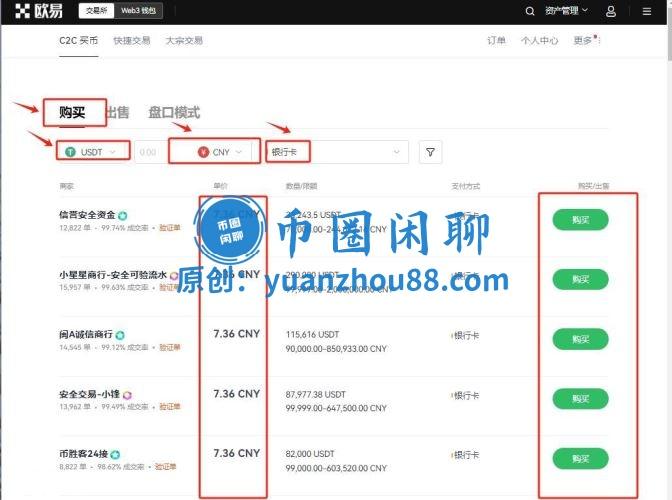Click 7.36 CNY price for 闽A诚信商行
Screen dimensions: 672x500
tap(237, 334)
